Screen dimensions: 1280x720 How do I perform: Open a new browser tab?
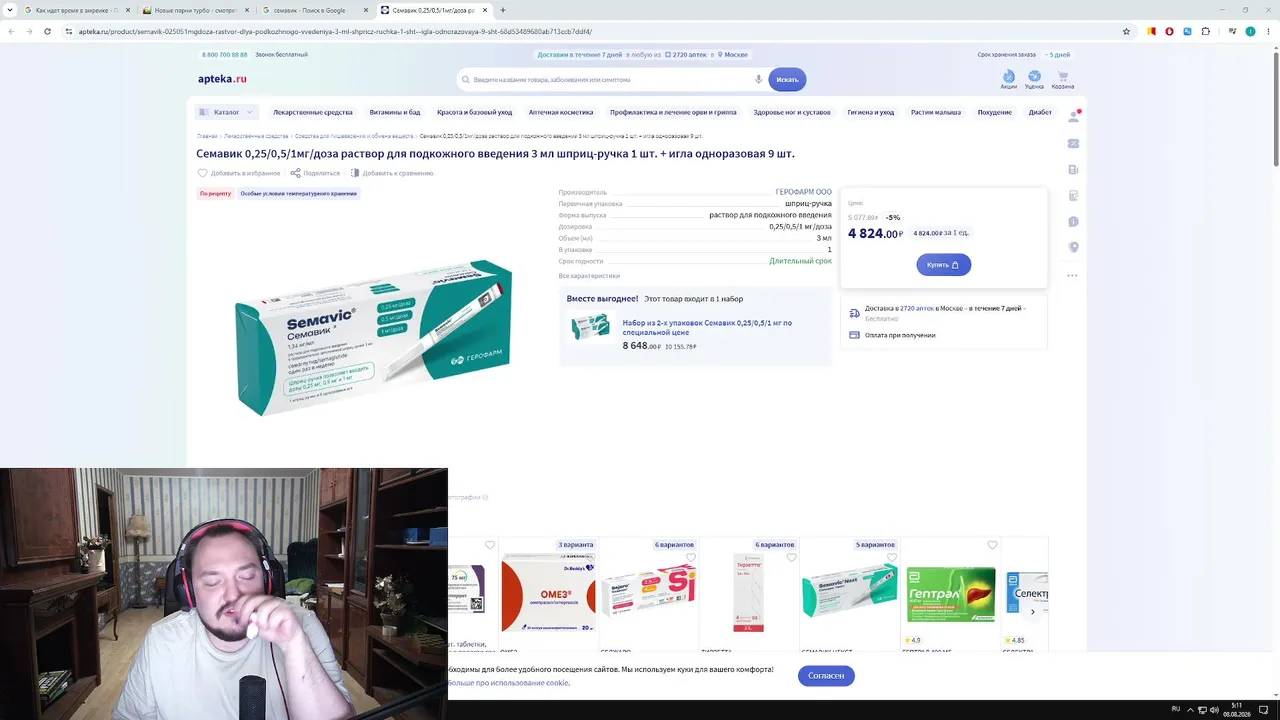click(x=503, y=10)
